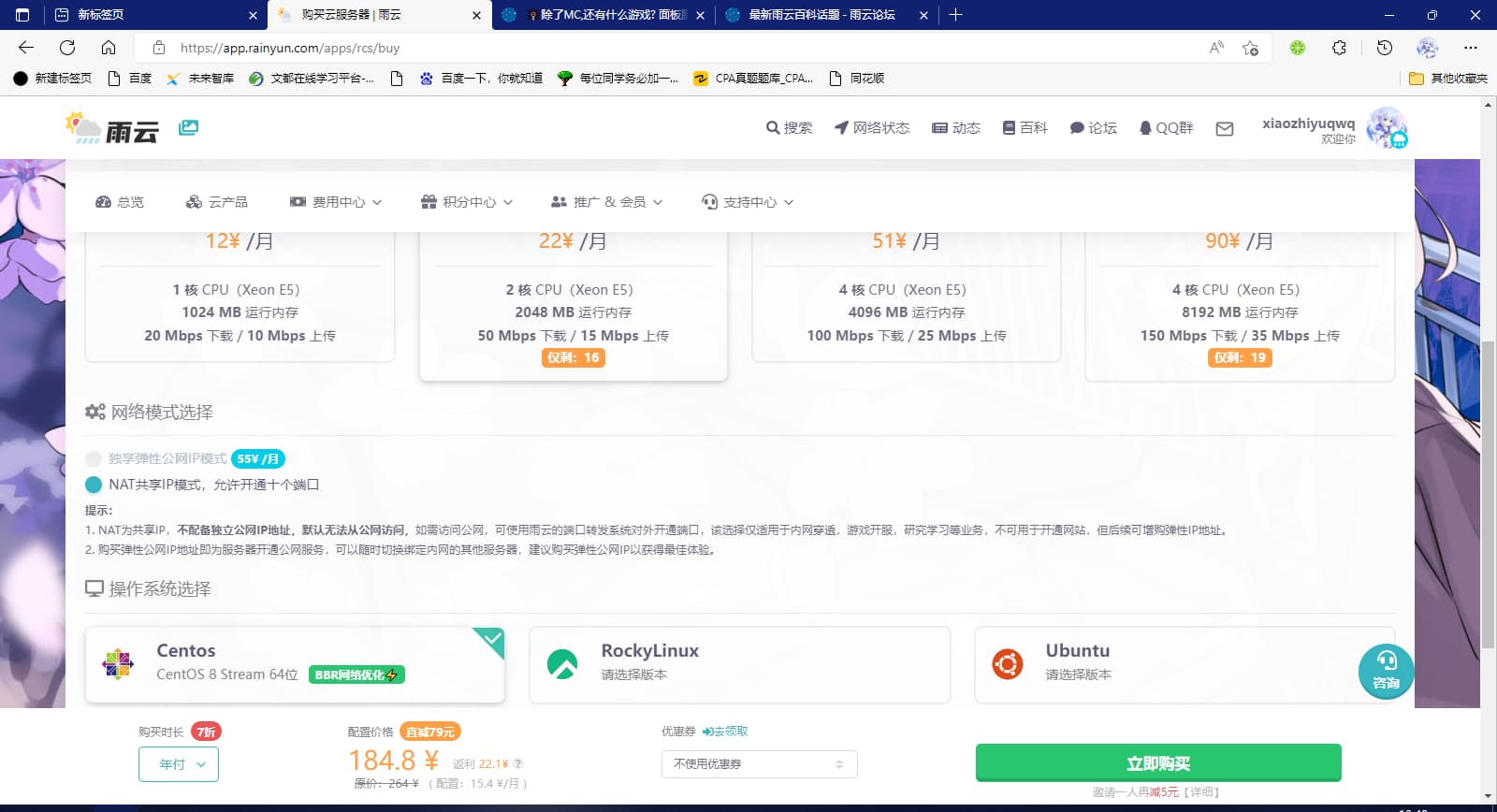Click the Ubuntu logo icon

[1008, 664]
